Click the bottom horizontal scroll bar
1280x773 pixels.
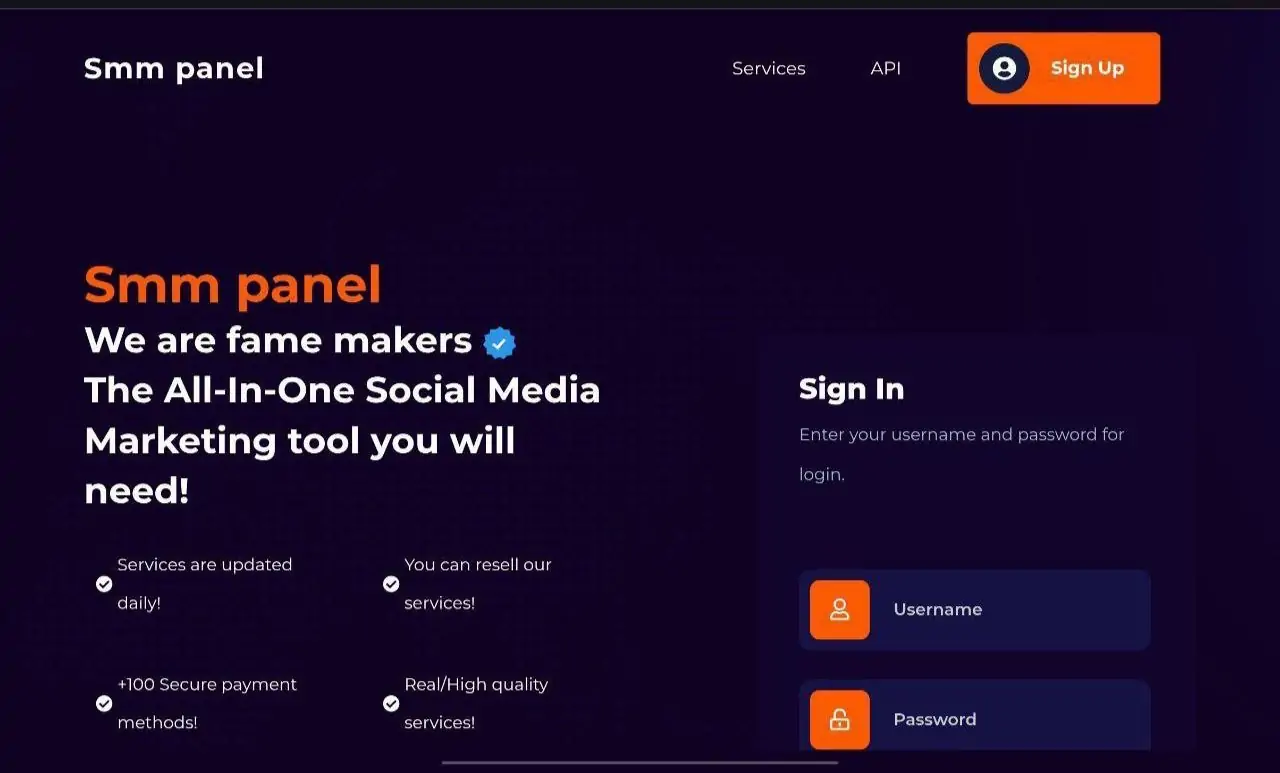[640, 763]
